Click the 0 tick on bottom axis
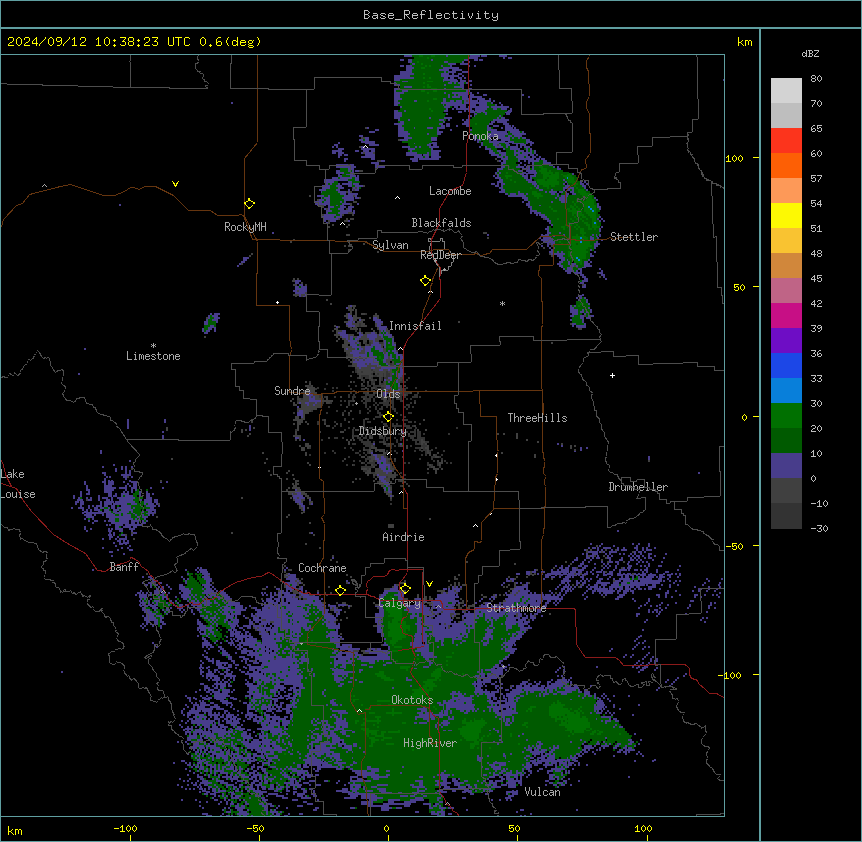The image size is (862, 842). coord(386,828)
